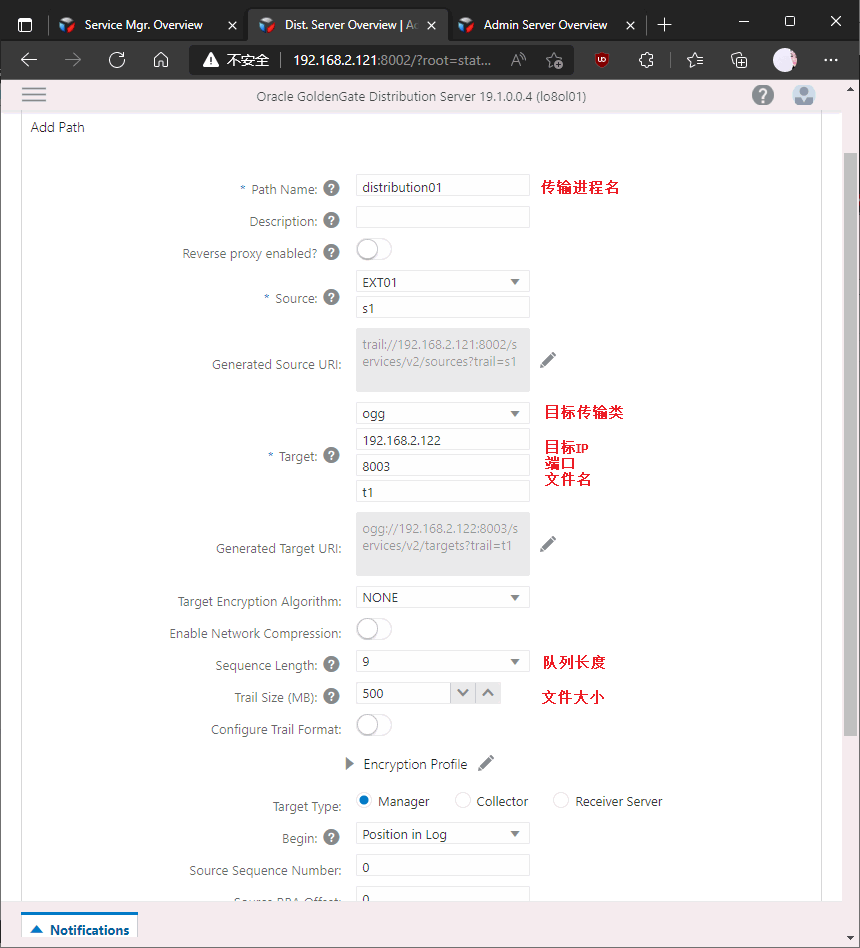This screenshot has height=948, width=860.
Task: Click help icon next to Path Name
Action: (332, 188)
